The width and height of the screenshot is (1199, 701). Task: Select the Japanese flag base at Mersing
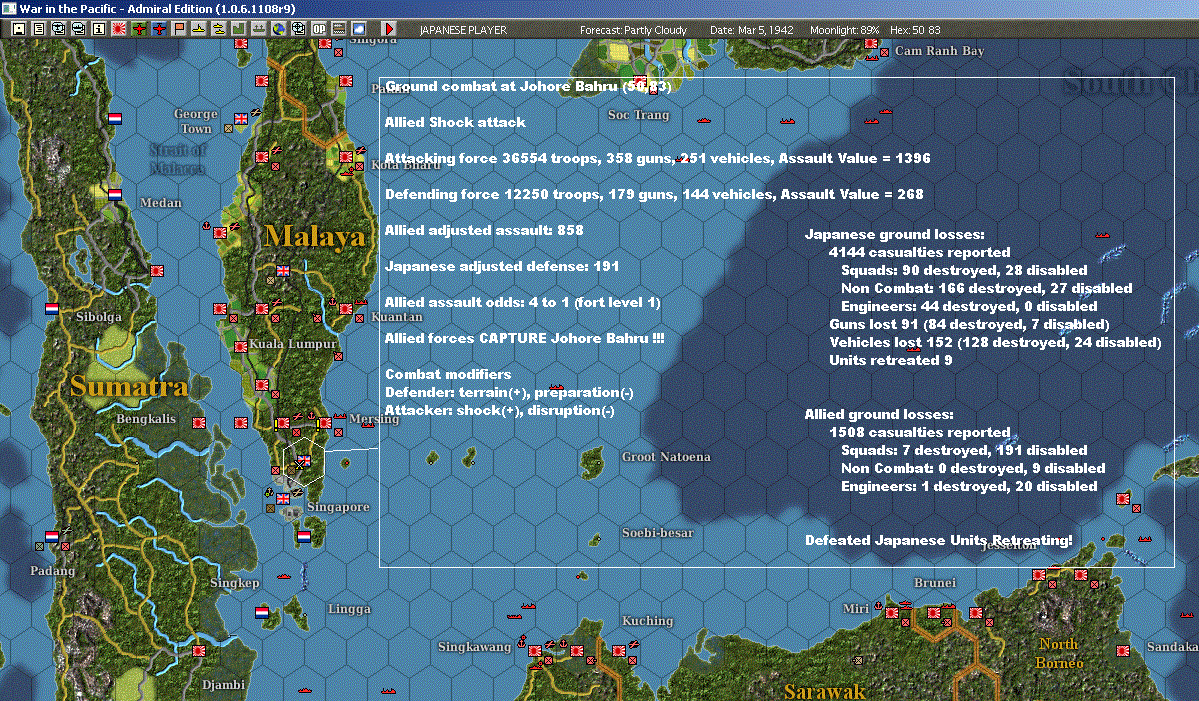click(325, 422)
